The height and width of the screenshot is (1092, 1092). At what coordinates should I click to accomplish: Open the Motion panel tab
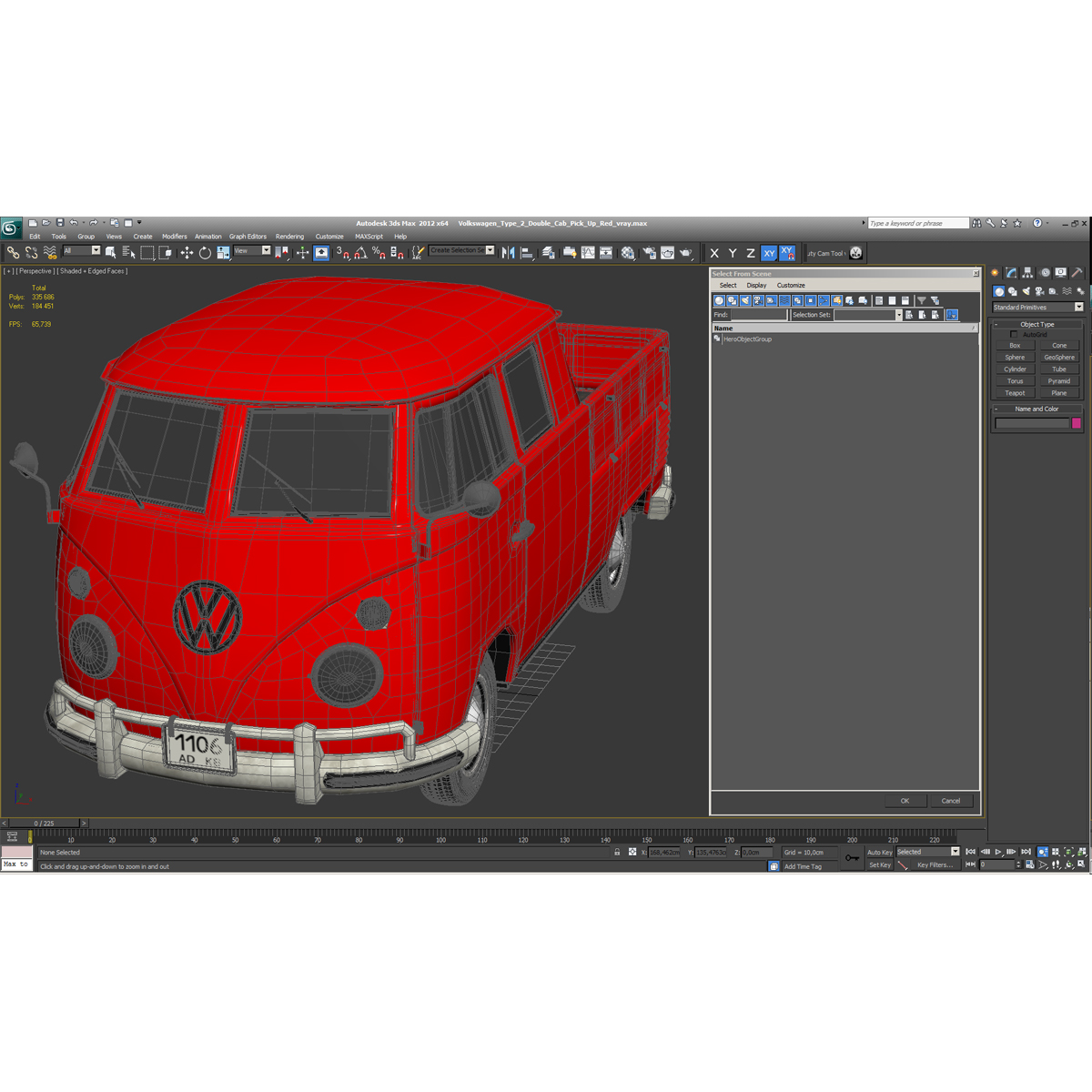[x=1045, y=272]
